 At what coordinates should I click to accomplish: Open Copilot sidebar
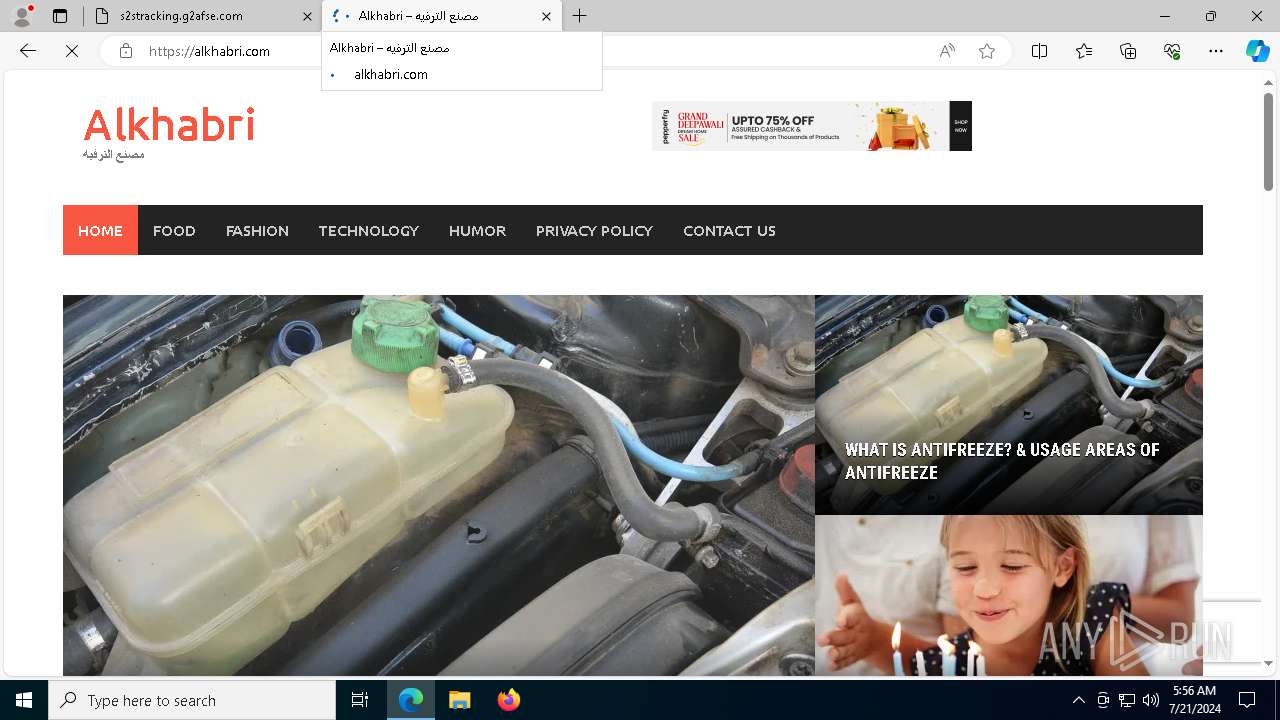coord(1258,51)
